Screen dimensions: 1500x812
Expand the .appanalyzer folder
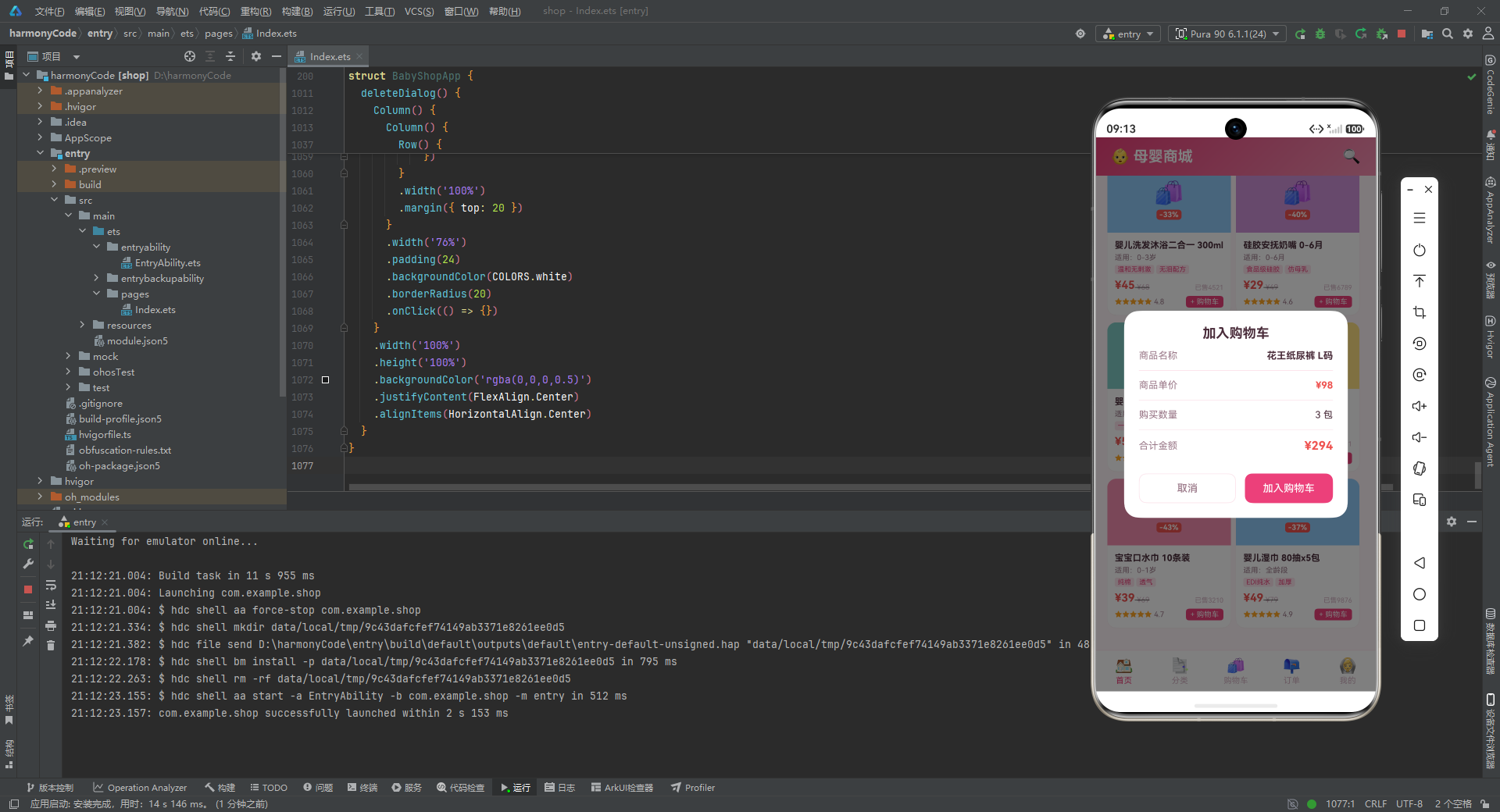tap(40, 91)
